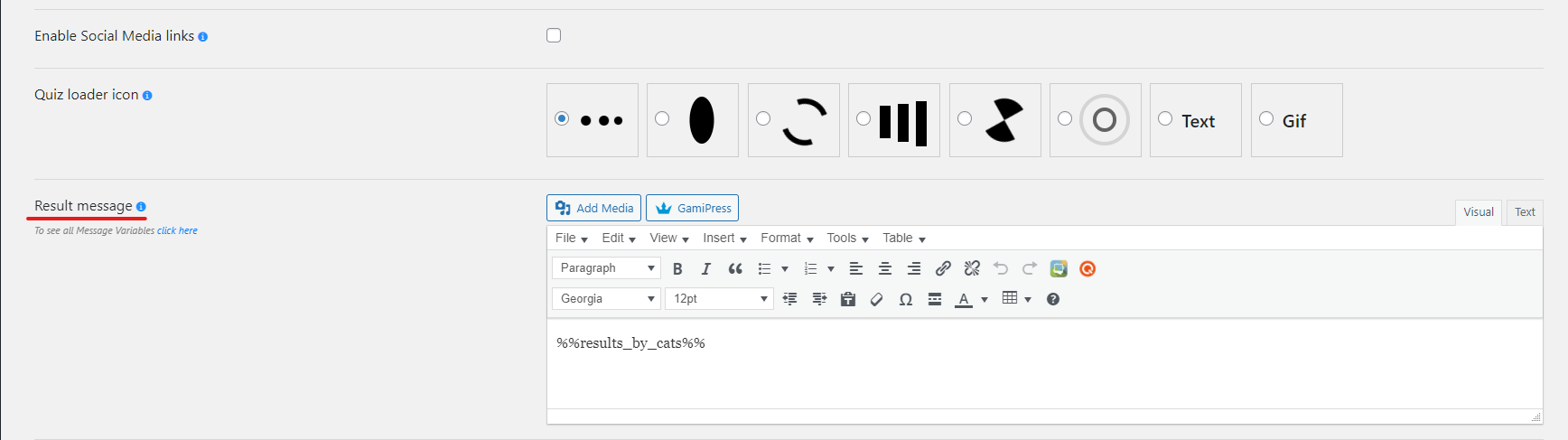Click into the result message text area
The width and height of the screenshot is (1568, 440).
[1044, 364]
